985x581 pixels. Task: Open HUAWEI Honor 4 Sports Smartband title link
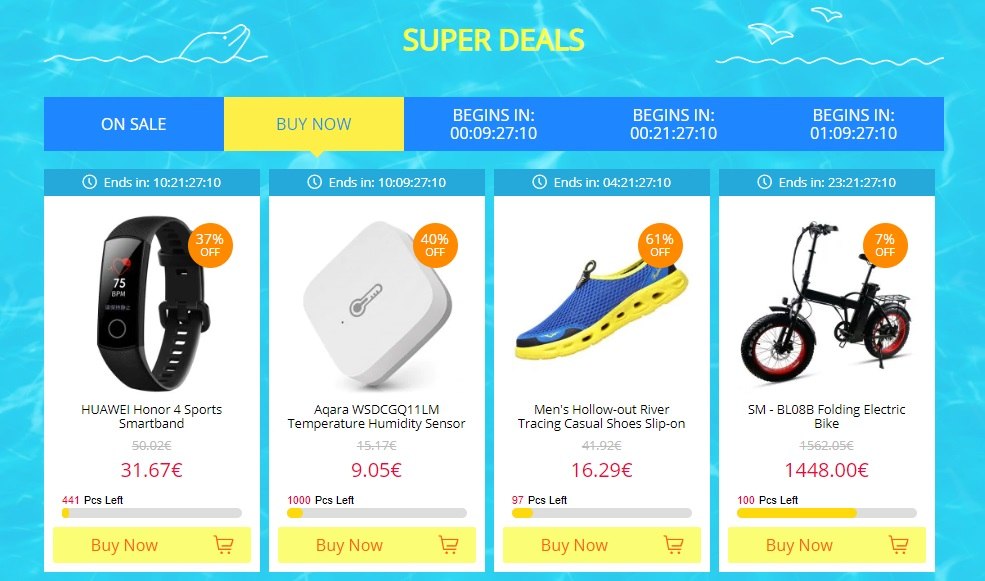[151, 416]
